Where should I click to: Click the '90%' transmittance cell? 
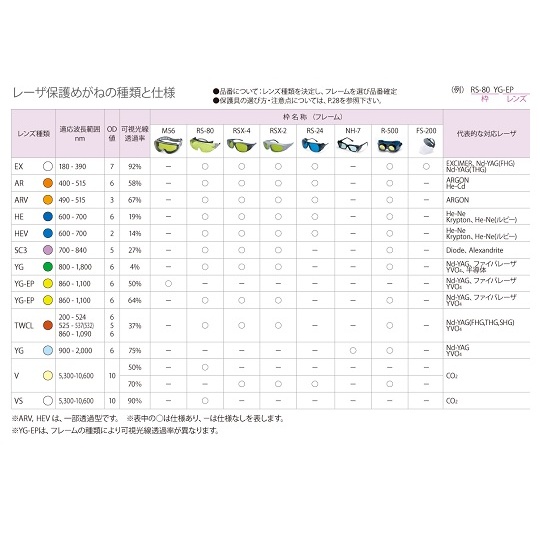135,401
